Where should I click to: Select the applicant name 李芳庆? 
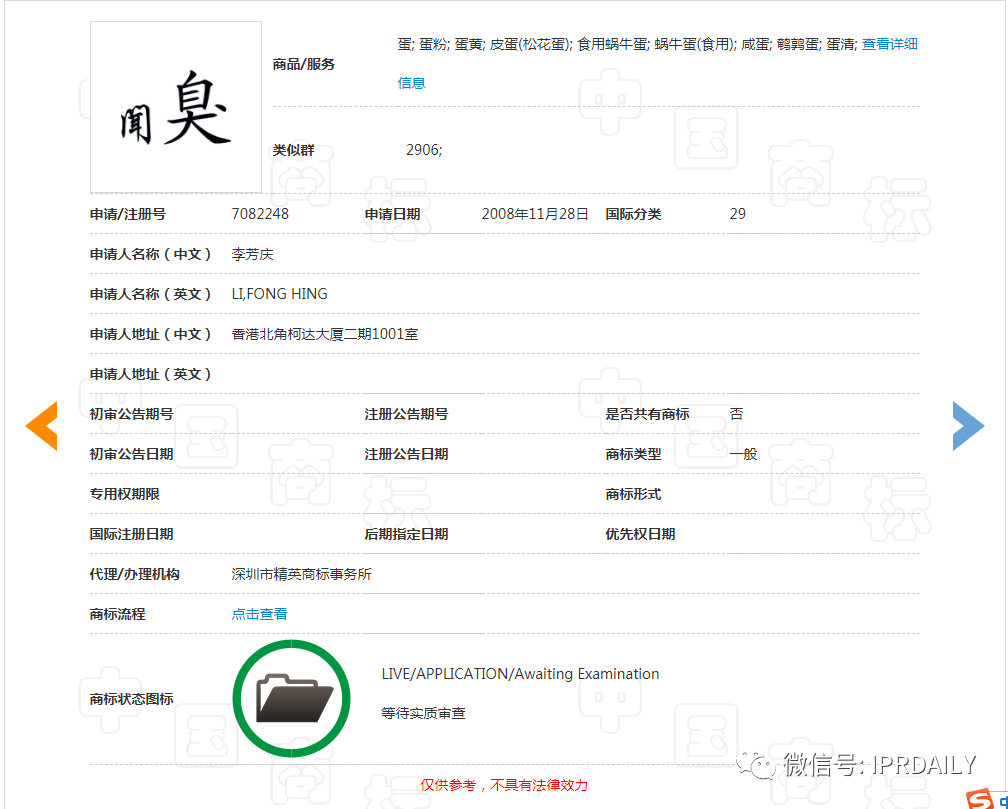253,253
